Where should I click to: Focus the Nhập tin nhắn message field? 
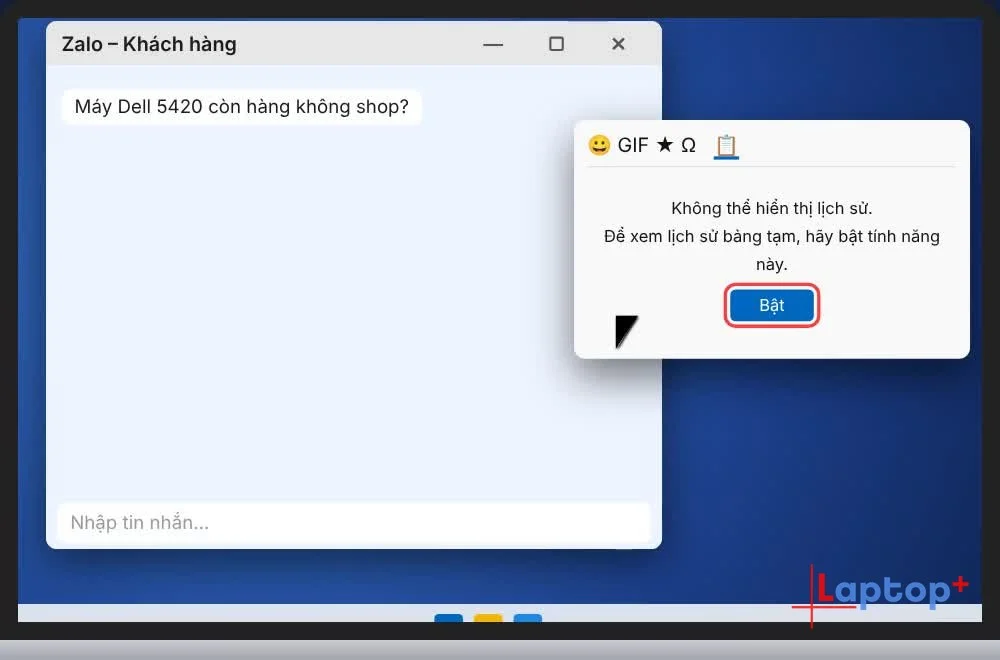point(354,522)
